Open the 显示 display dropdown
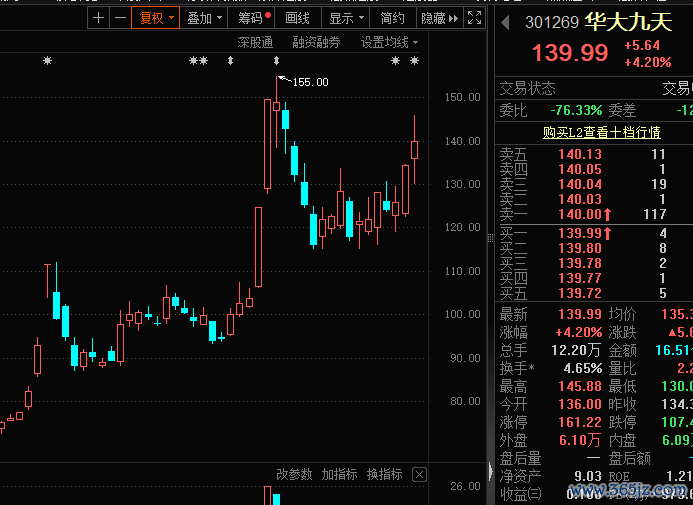Screen dimensions: 693x505 point(345,18)
